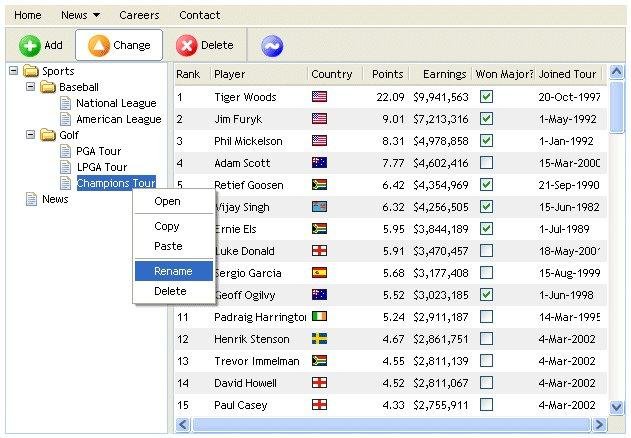
Task: Click the orange Change triangle icon
Action: [x=98, y=45]
